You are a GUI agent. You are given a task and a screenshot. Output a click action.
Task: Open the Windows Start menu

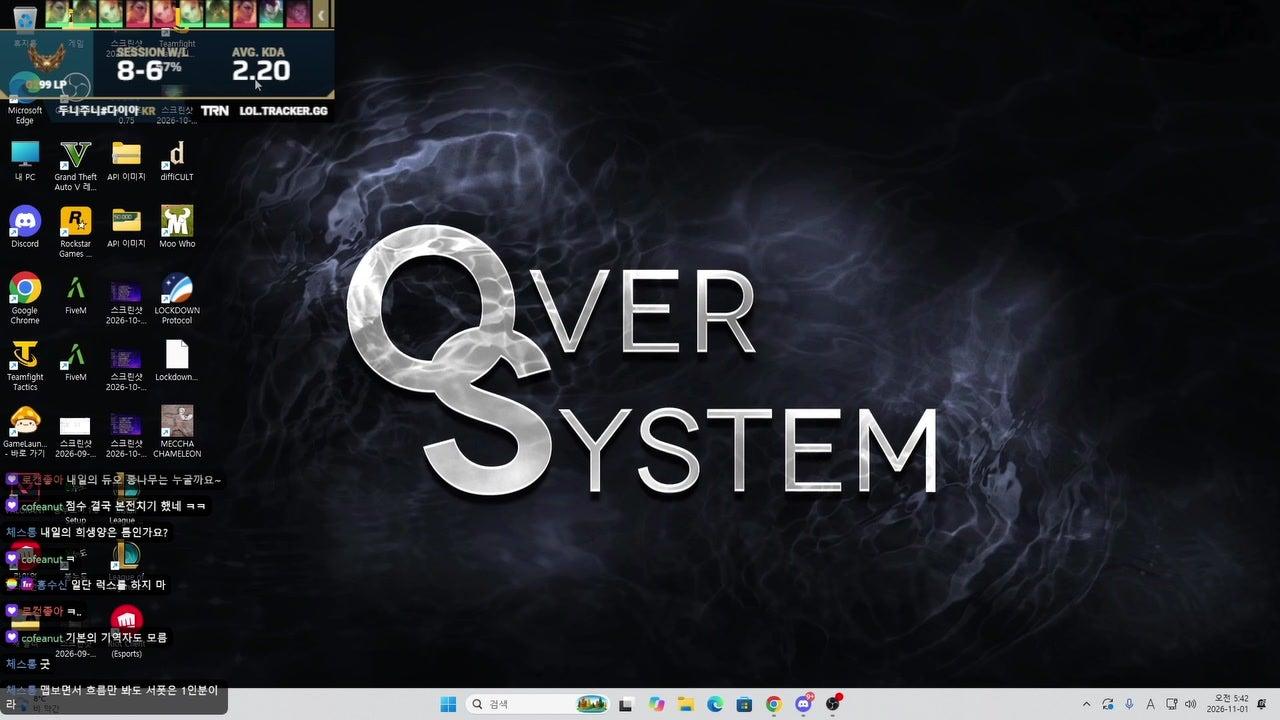pyautogui.click(x=448, y=704)
